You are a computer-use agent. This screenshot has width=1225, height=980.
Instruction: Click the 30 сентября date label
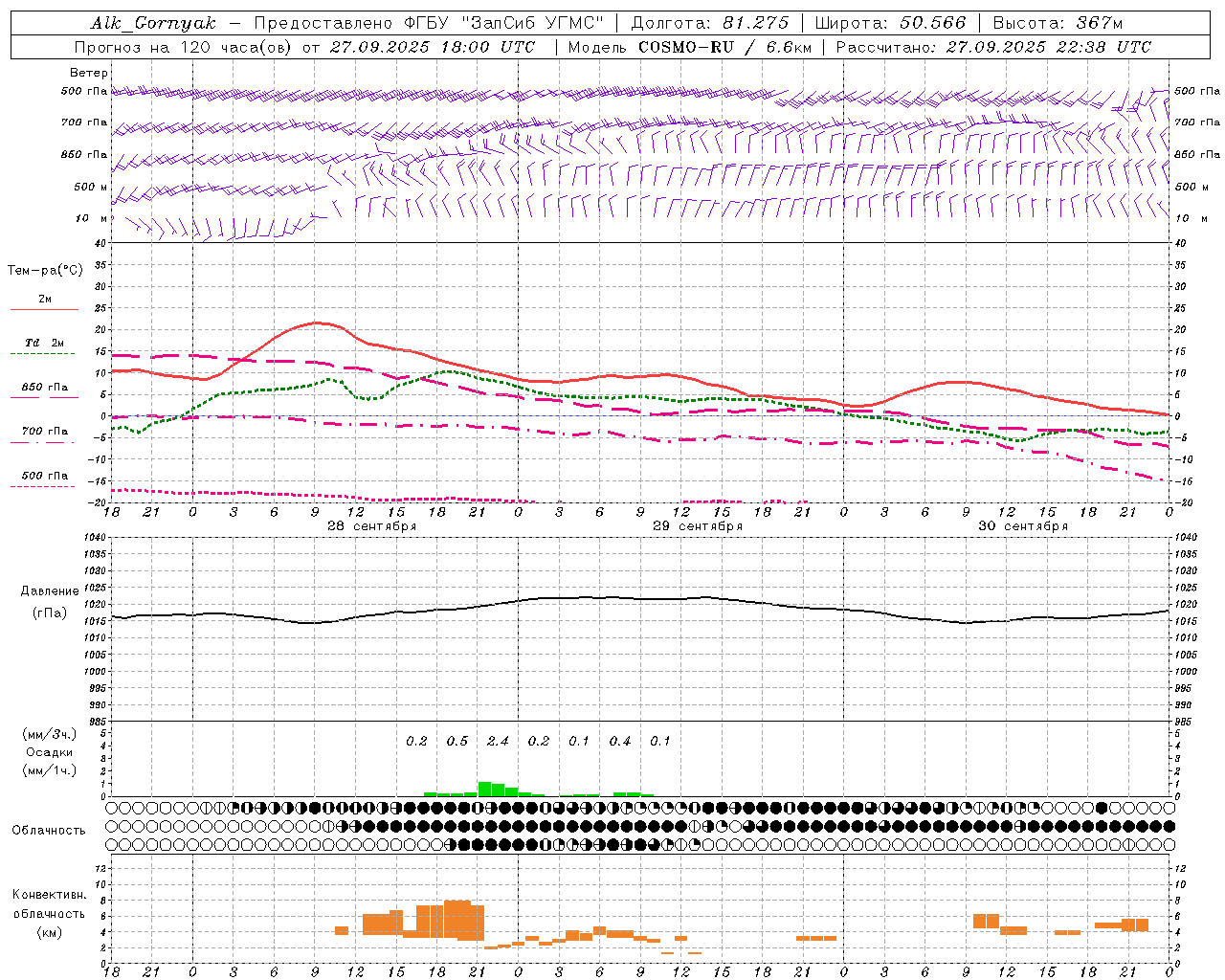pos(1023,526)
